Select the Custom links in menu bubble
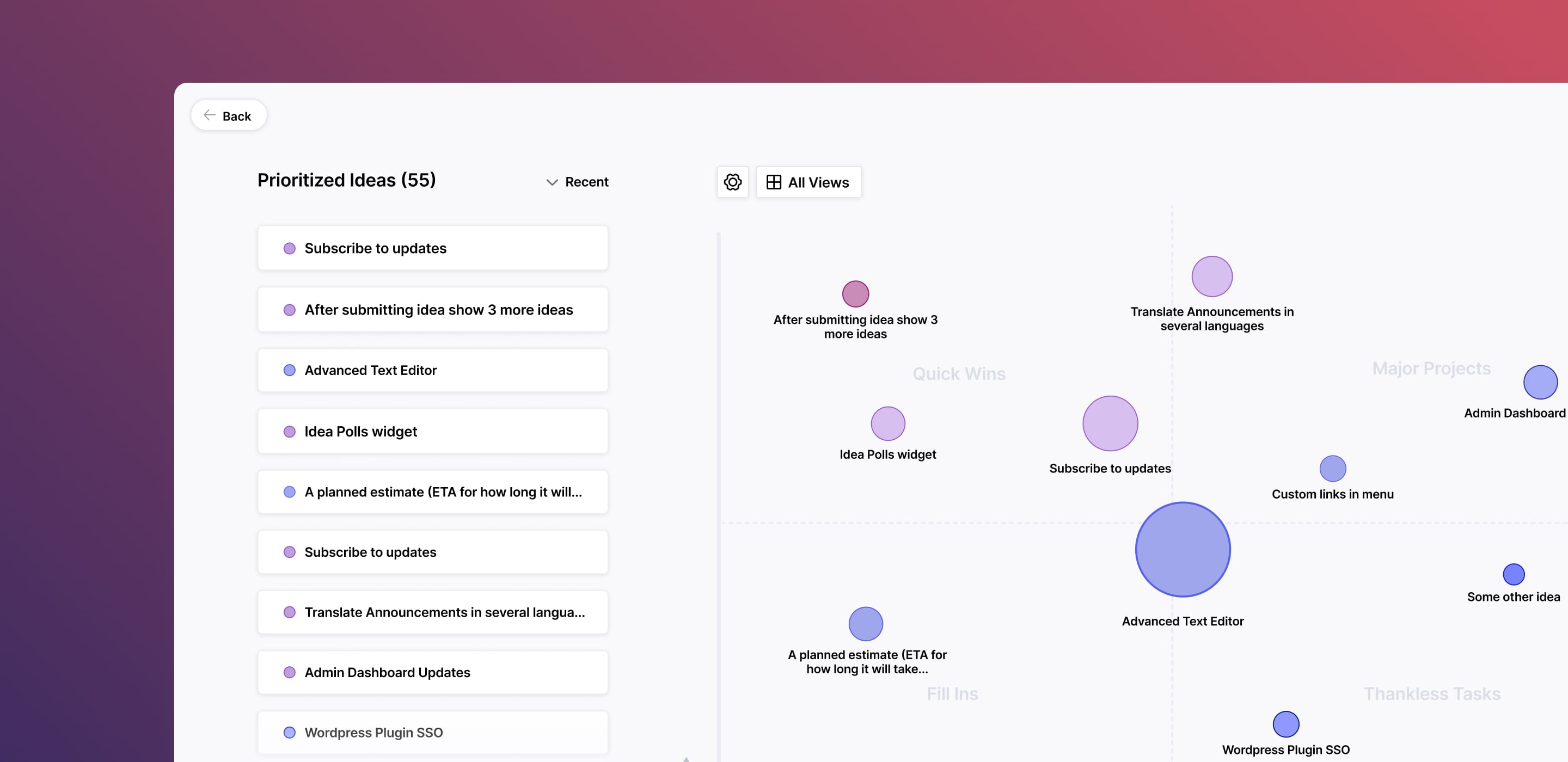 coord(1332,469)
